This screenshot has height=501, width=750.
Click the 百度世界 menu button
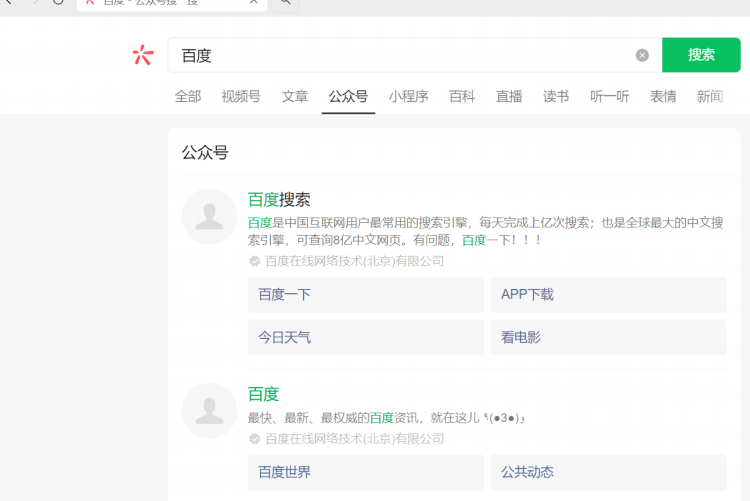point(366,472)
